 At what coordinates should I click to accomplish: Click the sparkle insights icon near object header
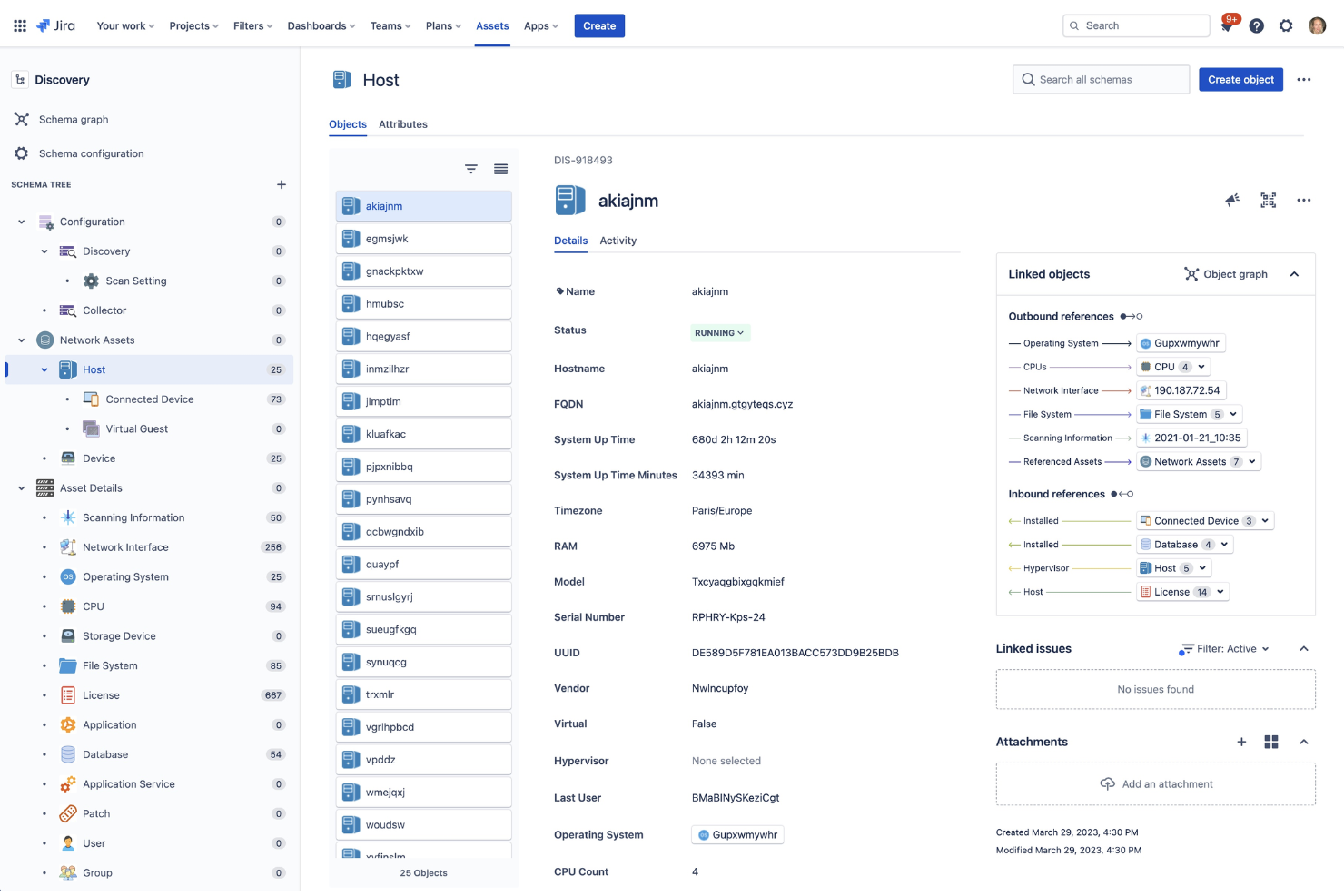coord(1231,200)
